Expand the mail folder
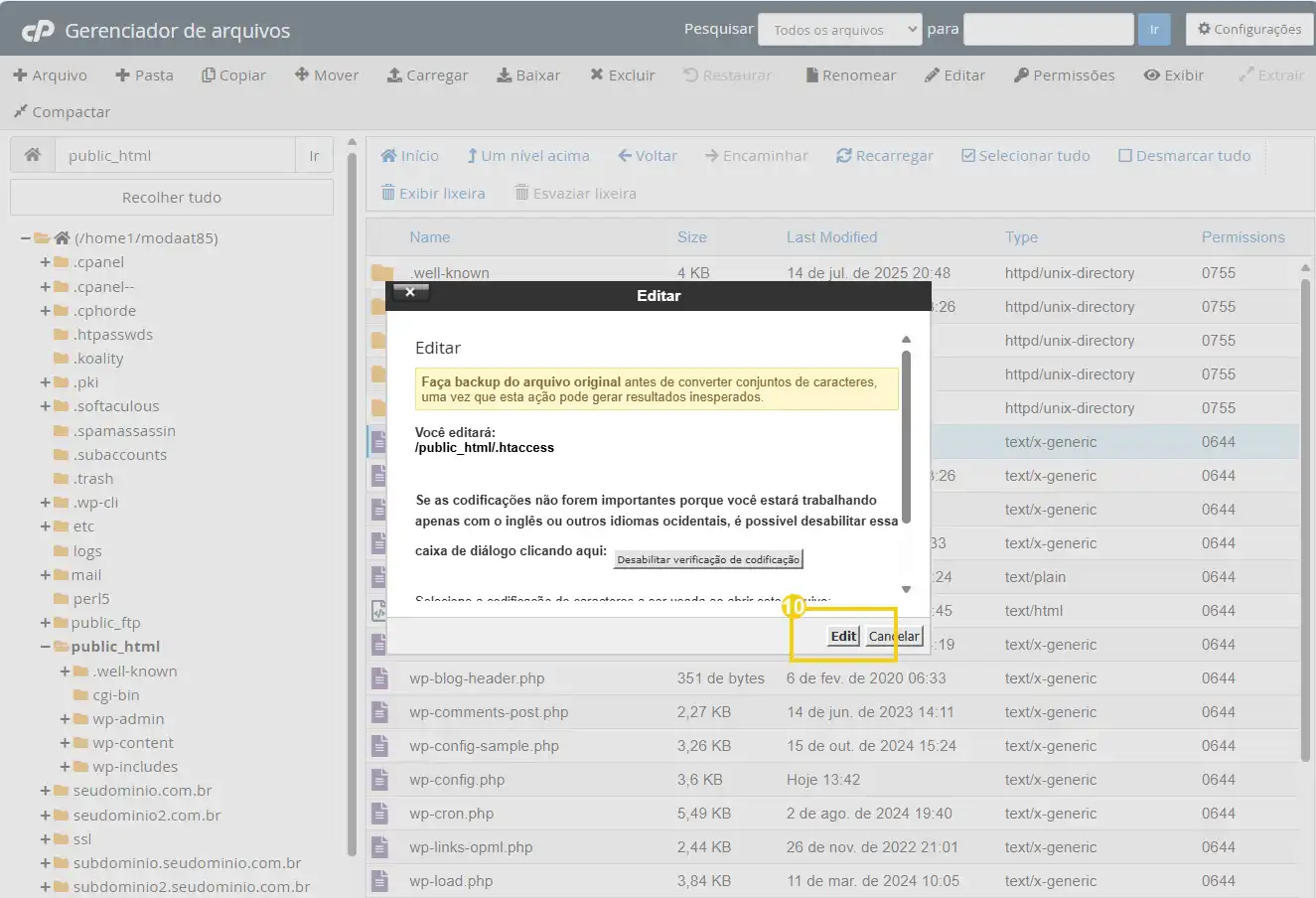 click(x=45, y=575)
